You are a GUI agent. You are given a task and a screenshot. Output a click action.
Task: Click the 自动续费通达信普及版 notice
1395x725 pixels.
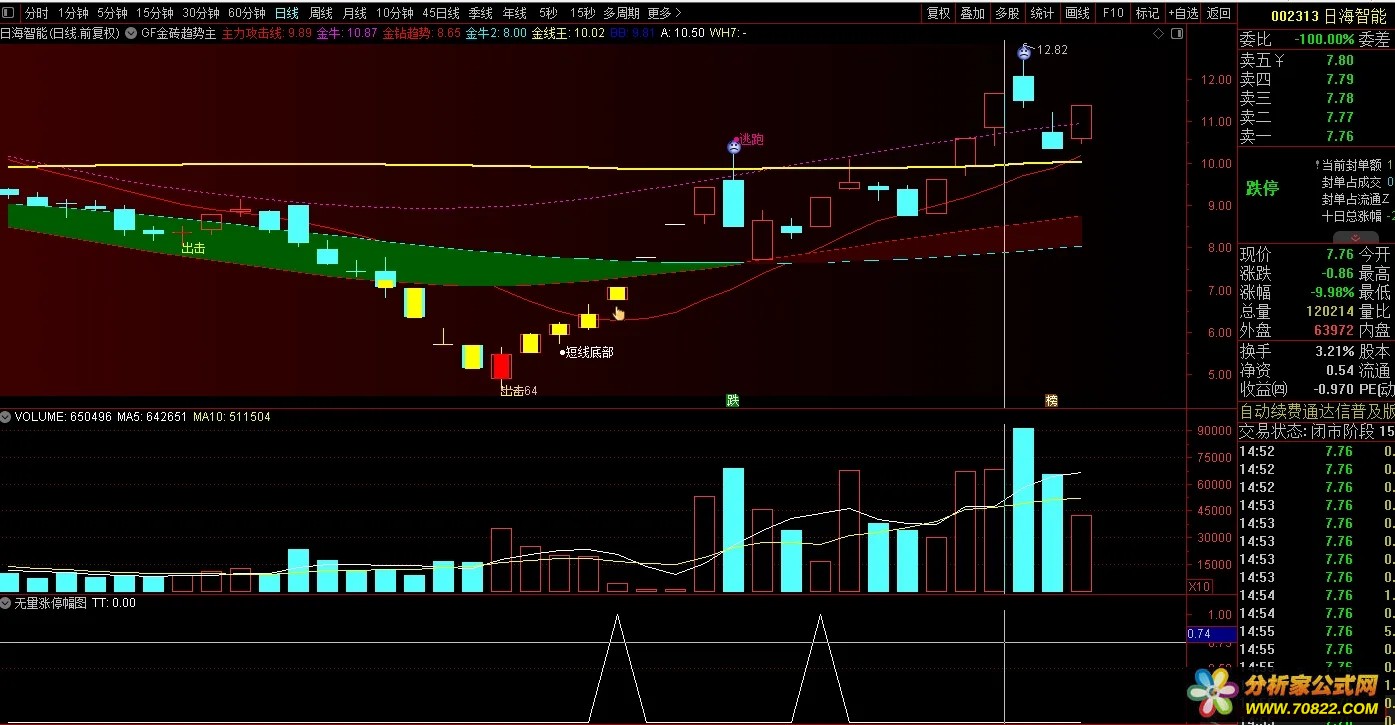(1317, 411)
